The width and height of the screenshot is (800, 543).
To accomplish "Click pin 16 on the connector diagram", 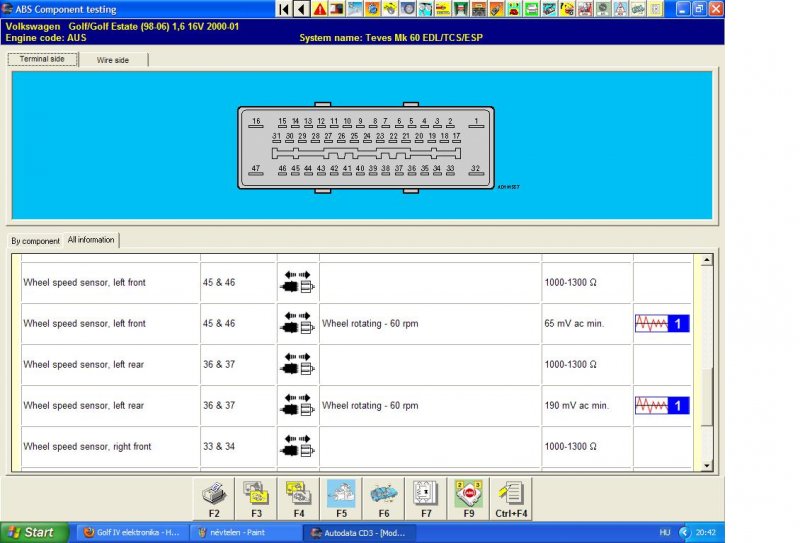I will coord(256,122).
